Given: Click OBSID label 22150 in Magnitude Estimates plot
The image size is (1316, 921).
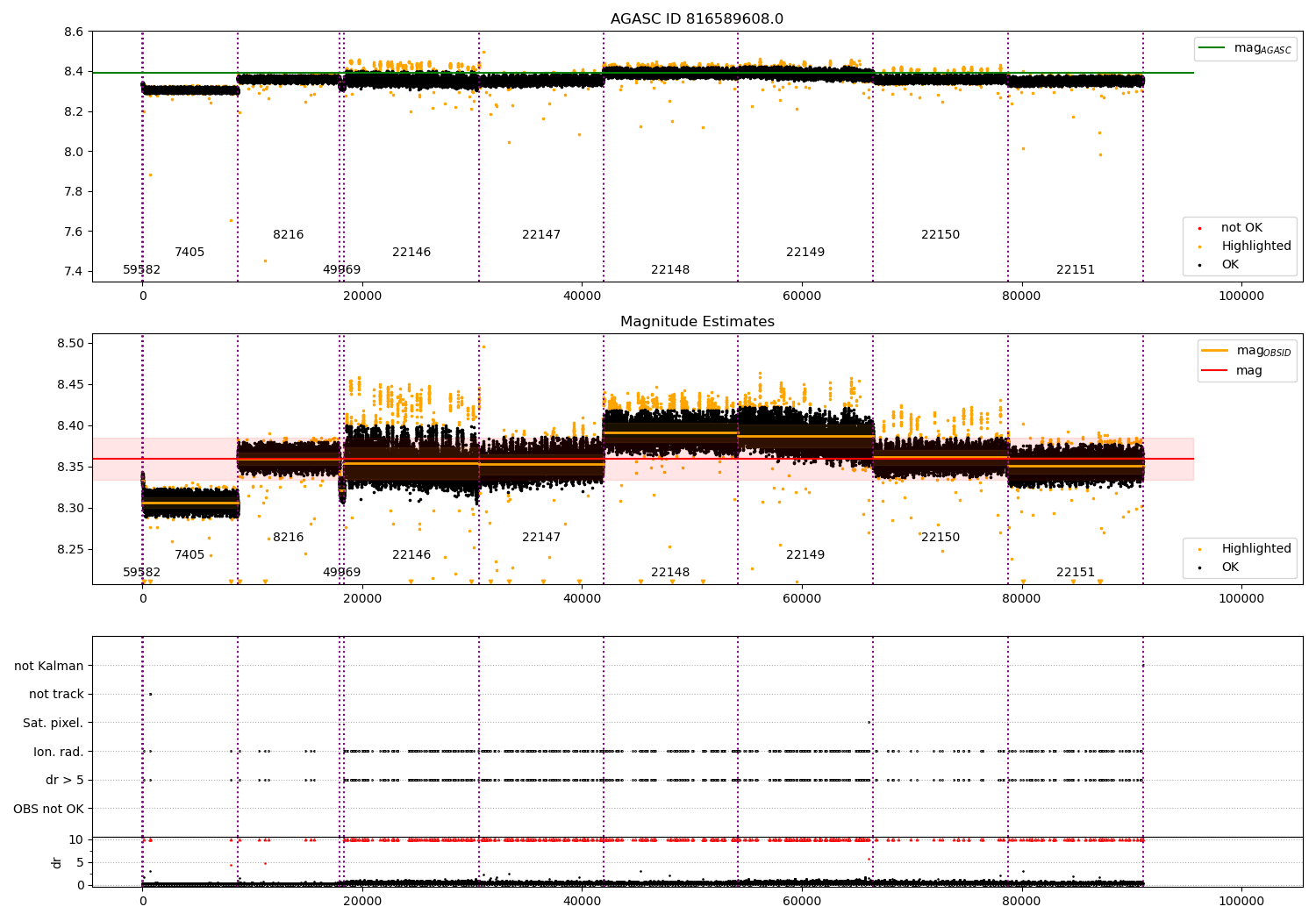Looking at the screenshot, I should point(941,538).
